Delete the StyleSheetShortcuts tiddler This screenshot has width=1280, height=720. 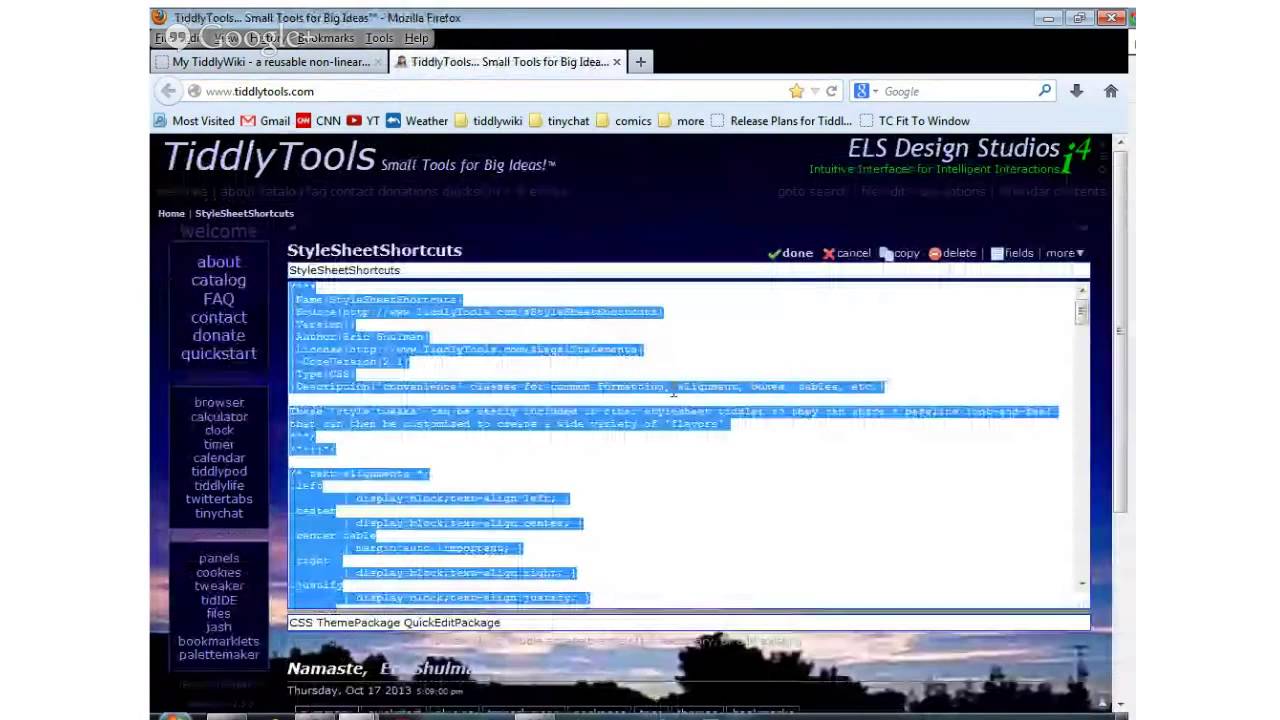[x=952, y=253]
